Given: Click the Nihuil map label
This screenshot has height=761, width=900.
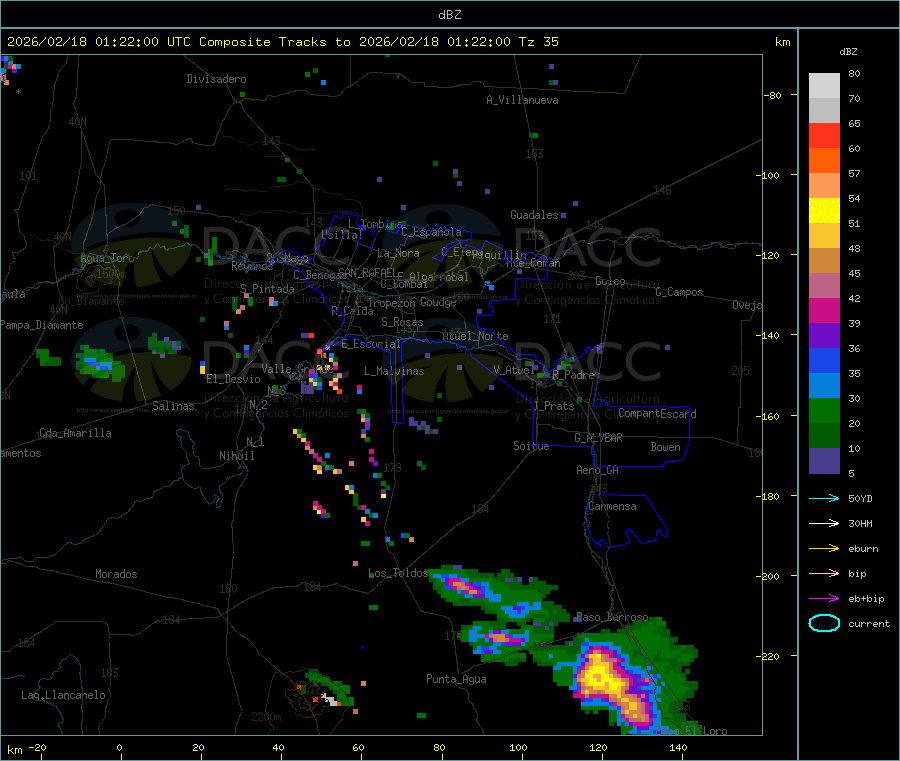Looking at the screenshot, I should (236, 456).
